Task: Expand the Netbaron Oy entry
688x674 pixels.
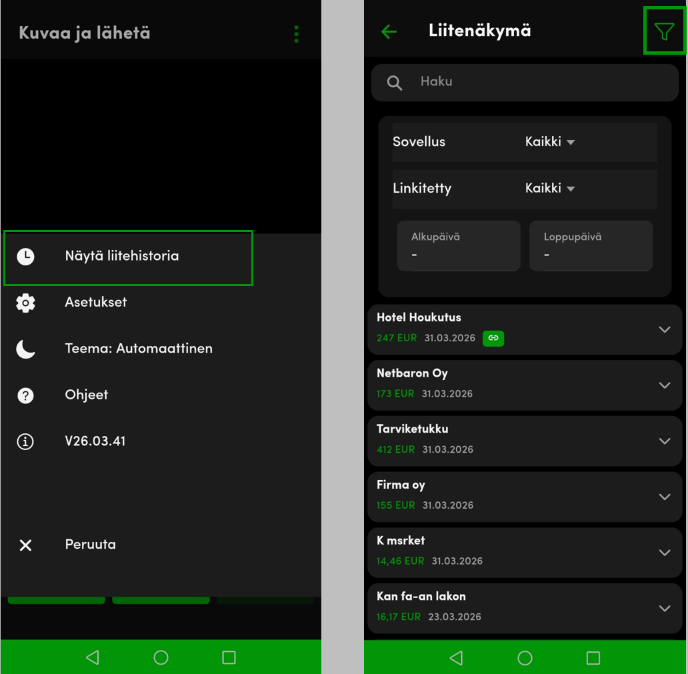Action: pyautogui.click(x=665, y=385)
